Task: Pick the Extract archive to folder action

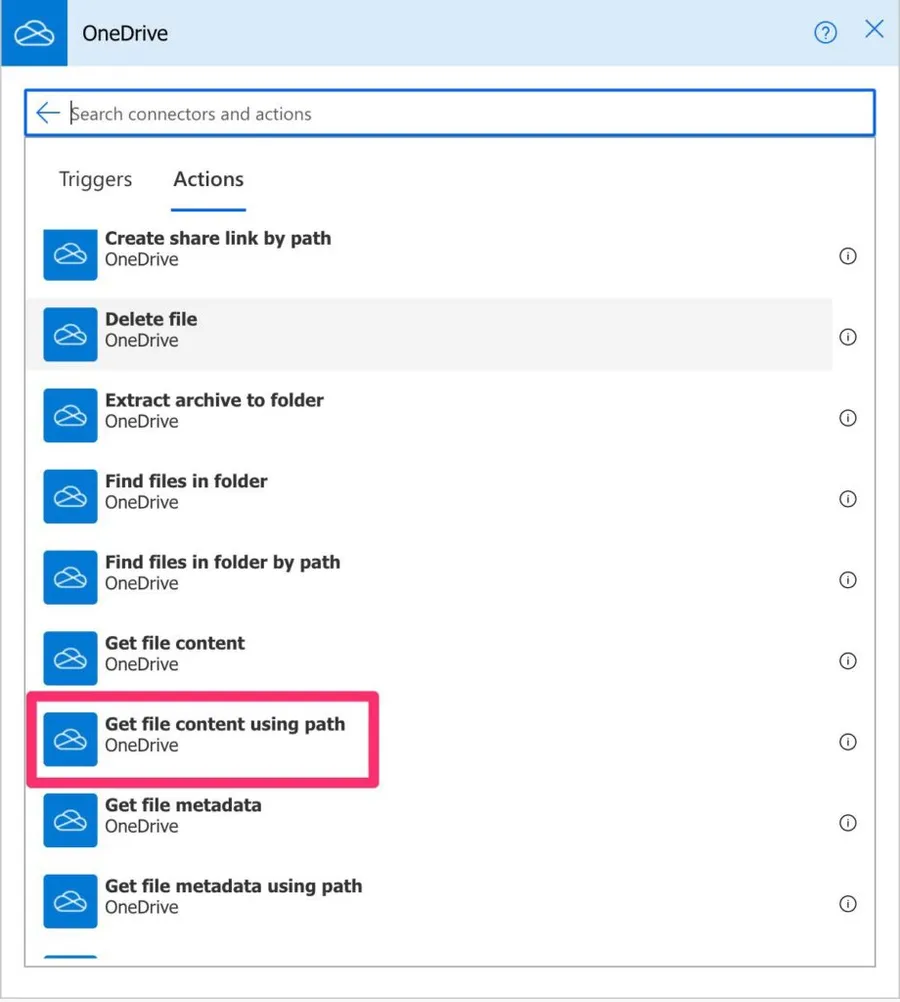Action: point(214,410)
